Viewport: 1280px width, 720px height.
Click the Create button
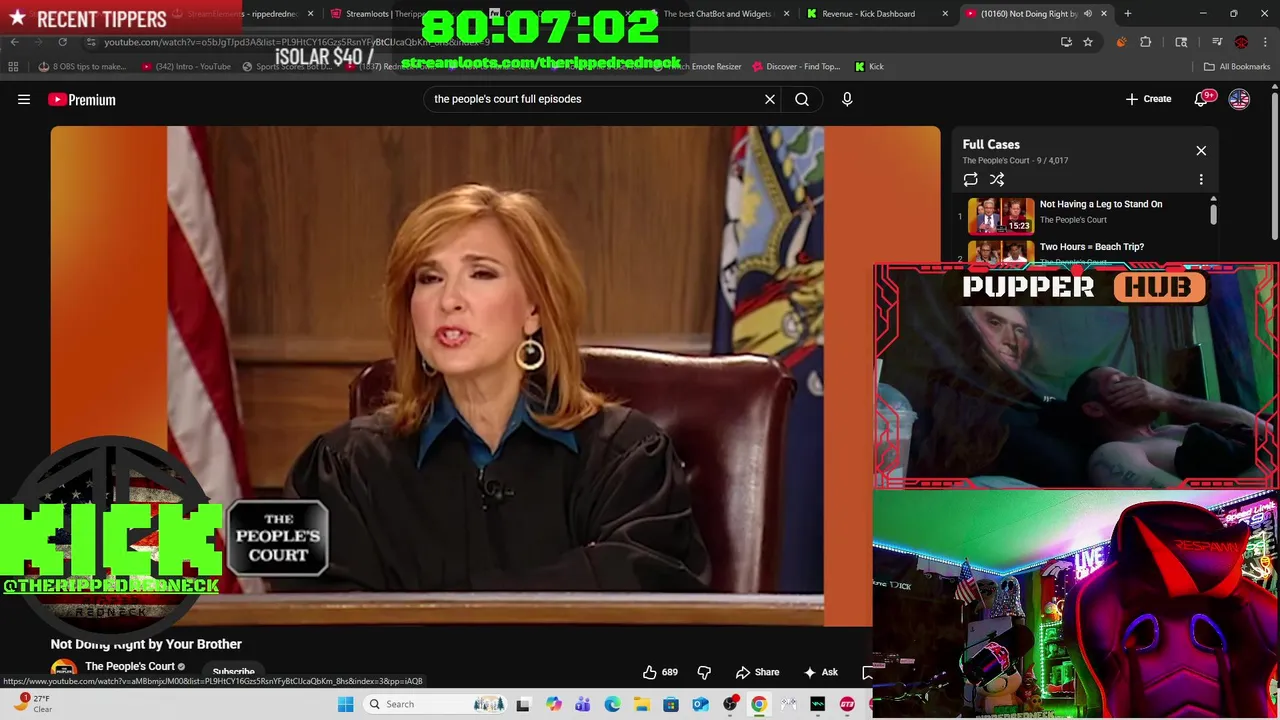[1148, 99]
